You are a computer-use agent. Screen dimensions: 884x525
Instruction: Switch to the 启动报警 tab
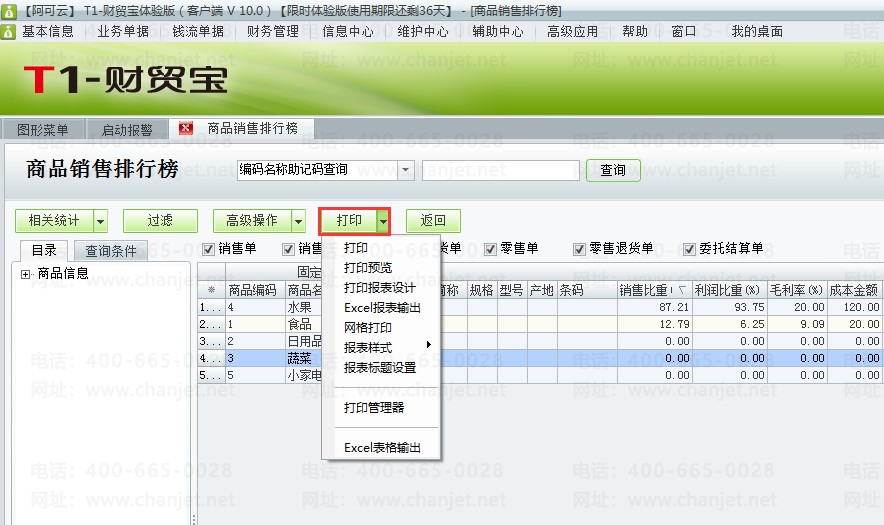coord(127,130)
